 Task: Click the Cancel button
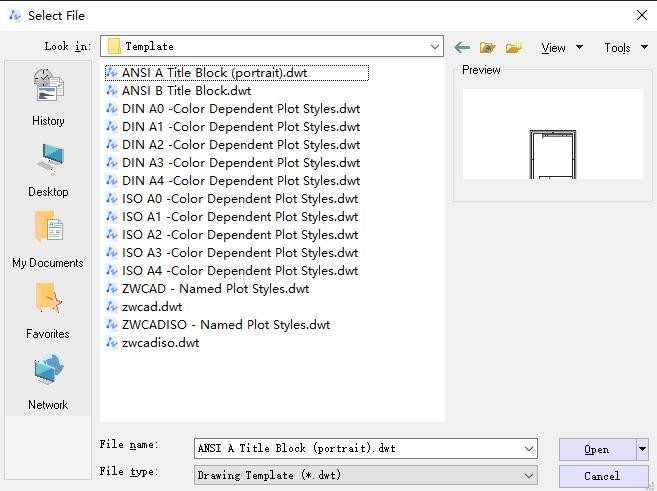[602, 476]
